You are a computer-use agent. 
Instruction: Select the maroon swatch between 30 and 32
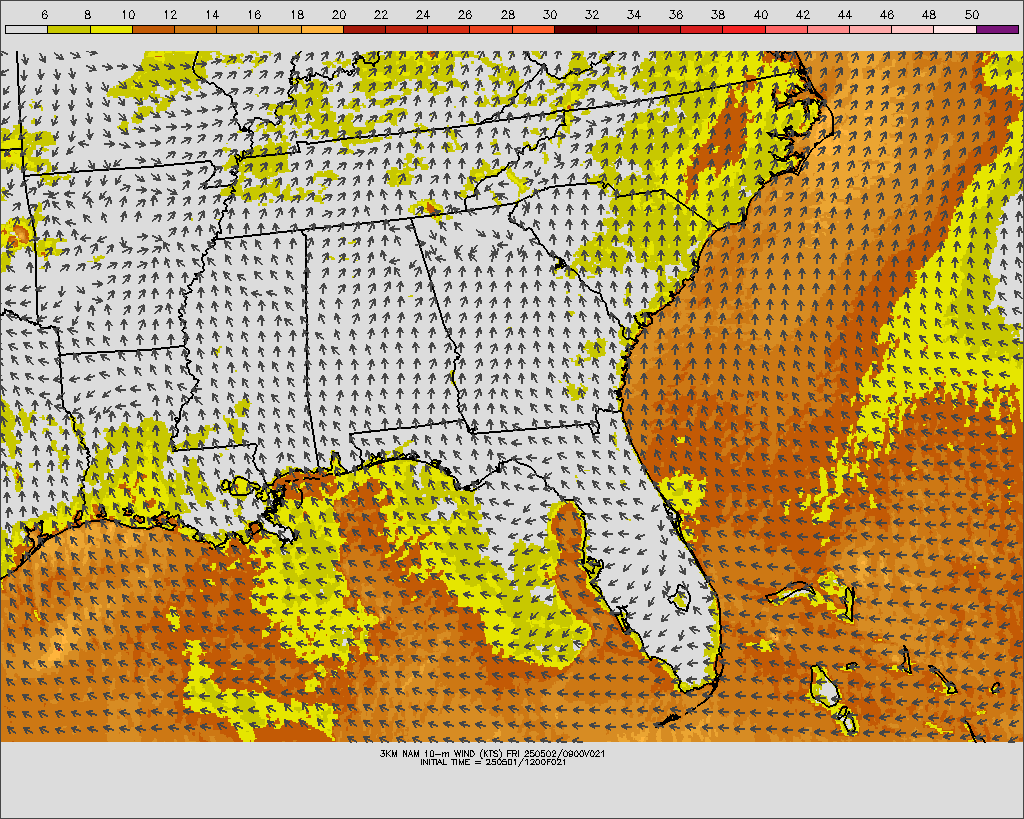pyautogui.click(x=575, y=29)
